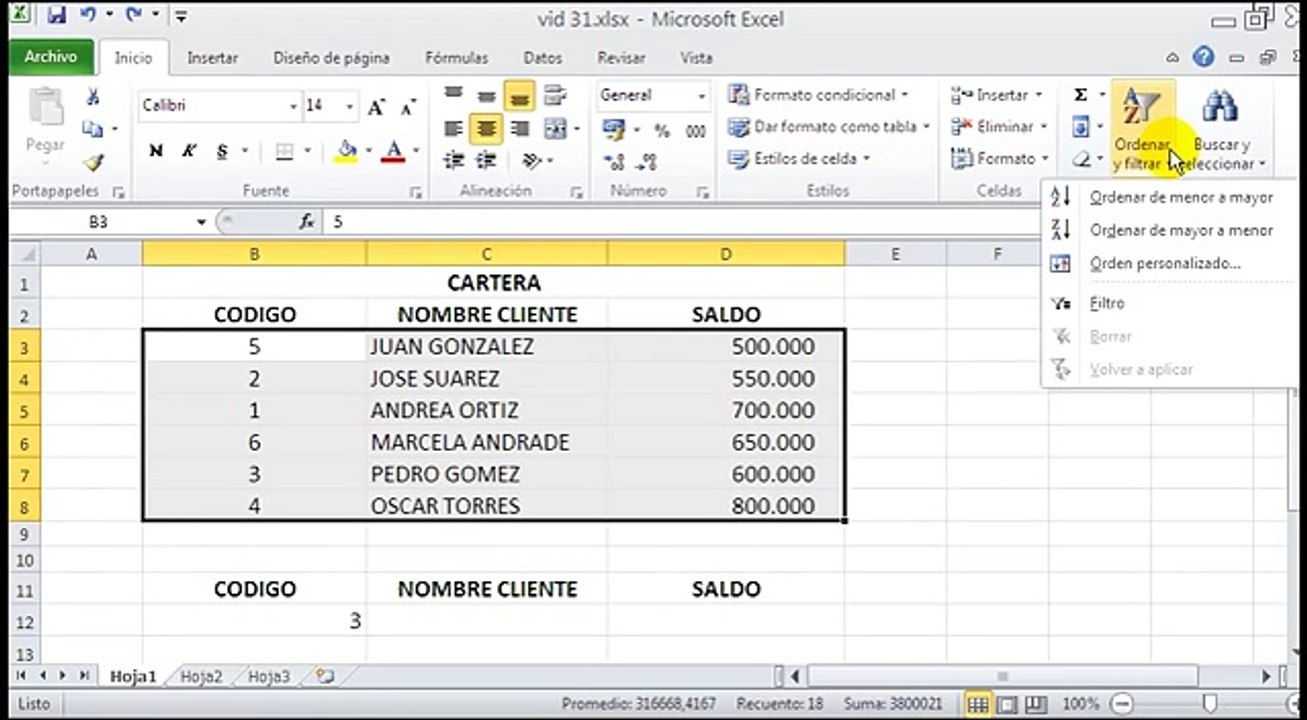Viewport: 1307px width, 720px height.
Task: Click the Formato cells button
Action: coord(999,158)
